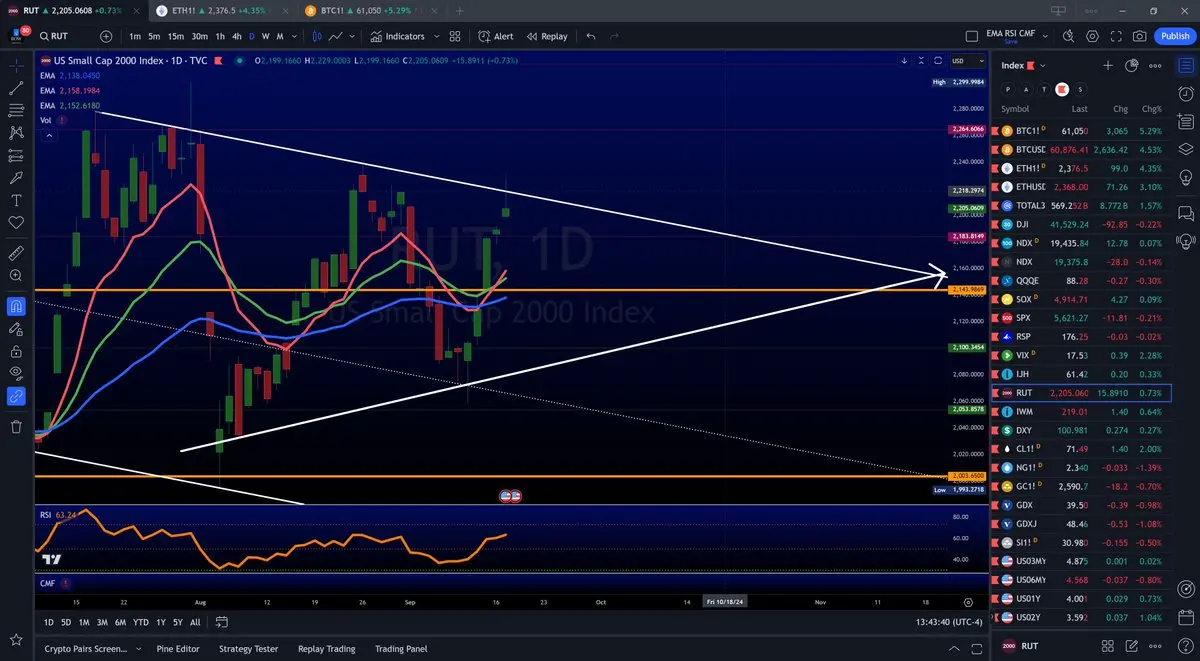The width and height of the screenshot is (1200, 661).
Task: Open the Strategy Tester panel
Action: pos(248,649)
